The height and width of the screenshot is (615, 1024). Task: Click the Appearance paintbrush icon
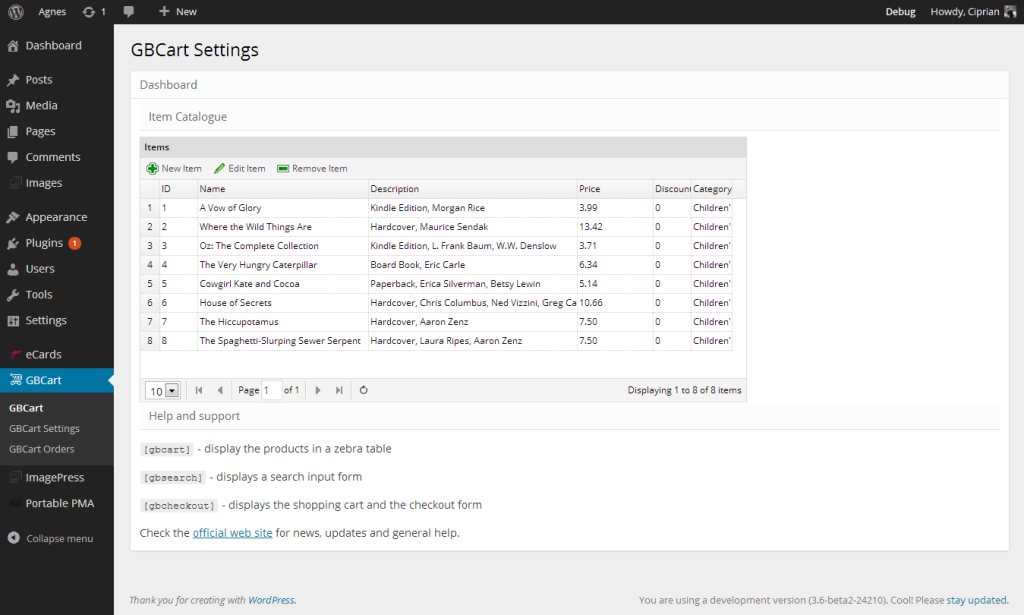[x=13, y=217]
